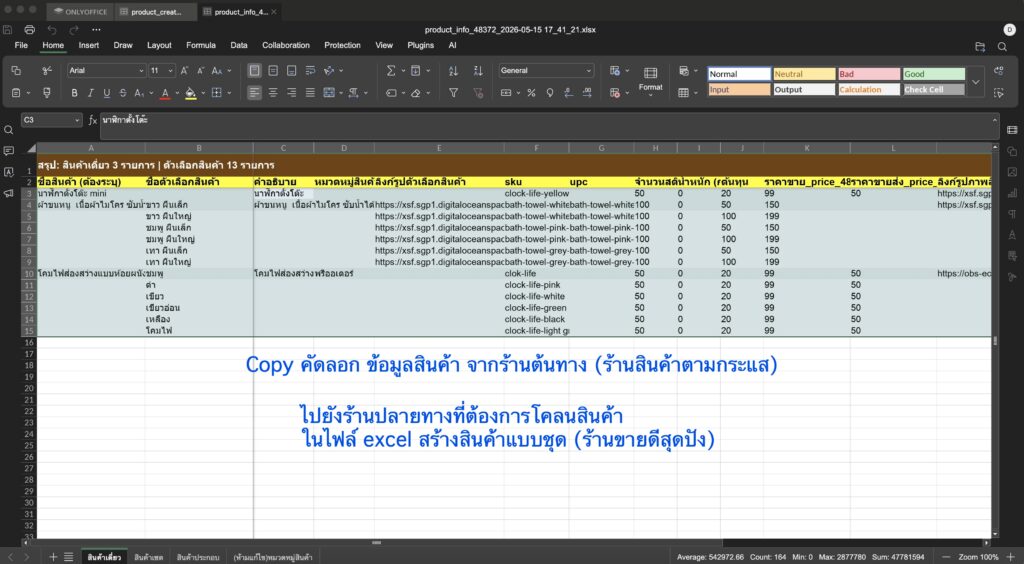1024x564 pixels.
Task: Switch to the product_creat... document tab
Action: point(155,12)
